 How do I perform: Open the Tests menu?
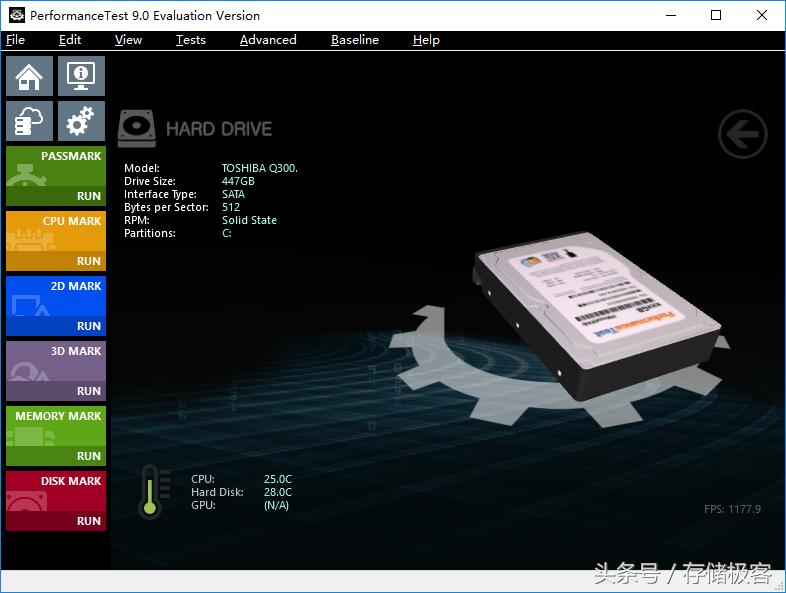point(190,40)
